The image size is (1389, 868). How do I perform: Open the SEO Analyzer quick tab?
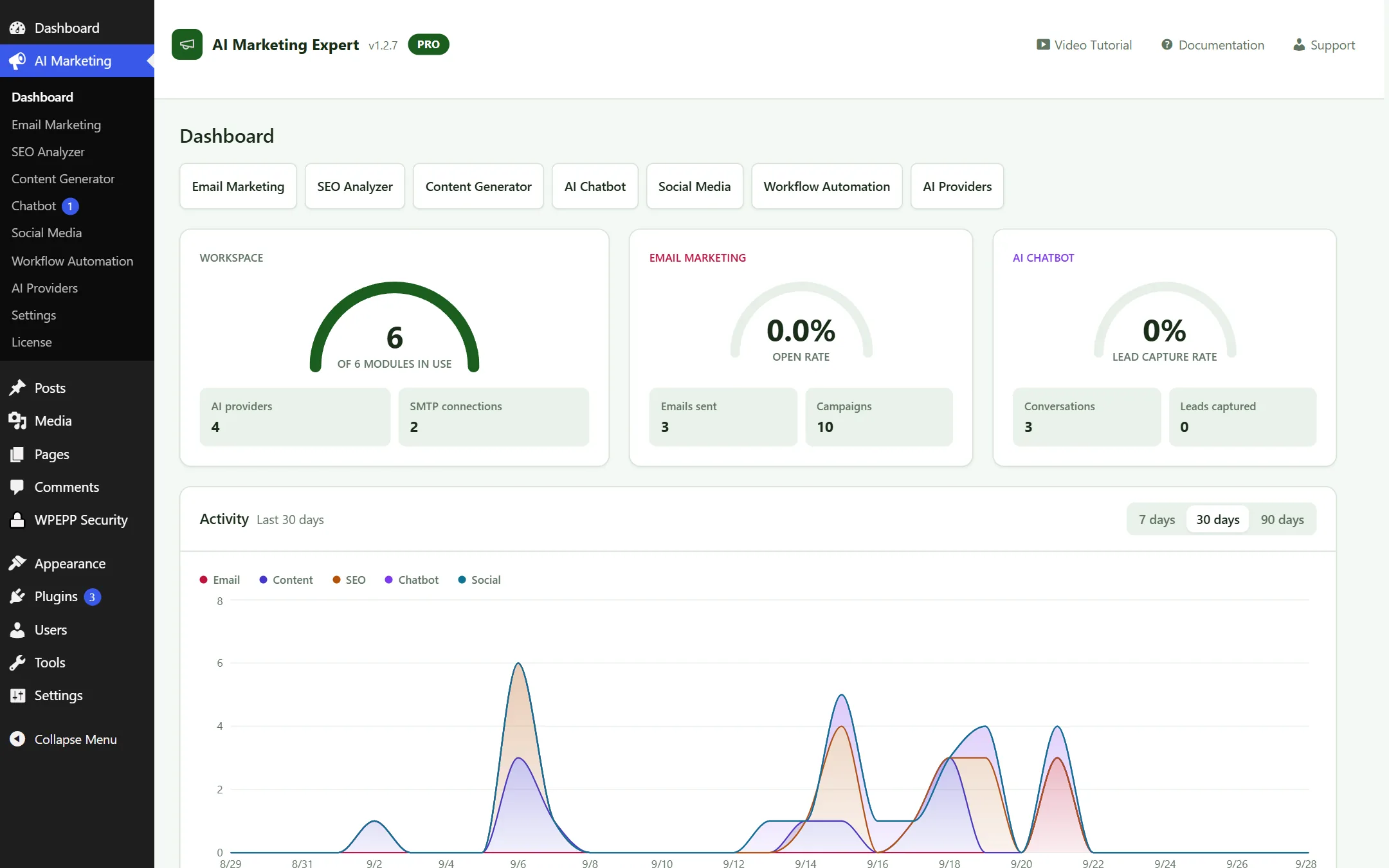click(355, 186)
